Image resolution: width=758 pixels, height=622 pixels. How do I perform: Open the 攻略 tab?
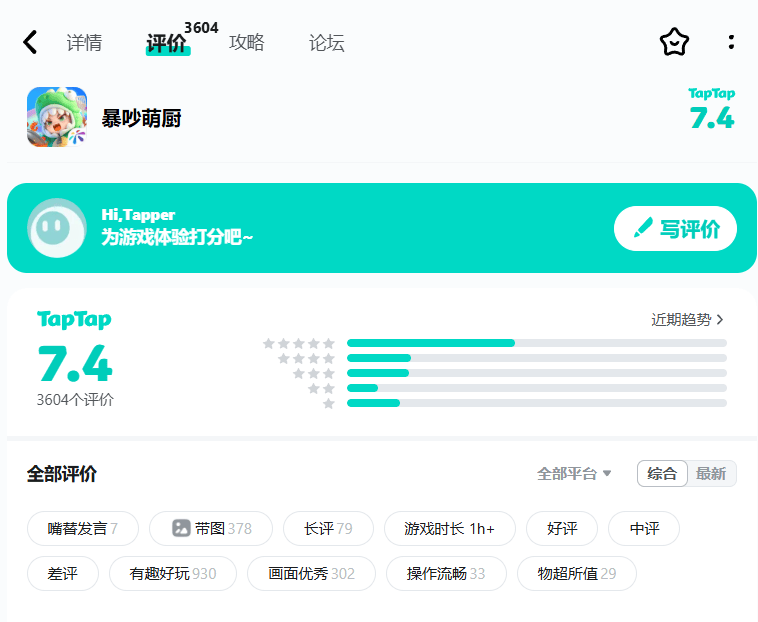point(247,43)
